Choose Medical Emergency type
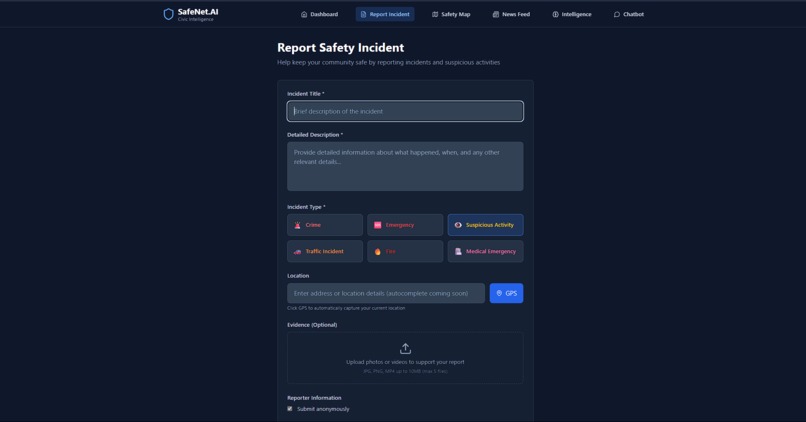The image size is (806, 422). point(485,252)
